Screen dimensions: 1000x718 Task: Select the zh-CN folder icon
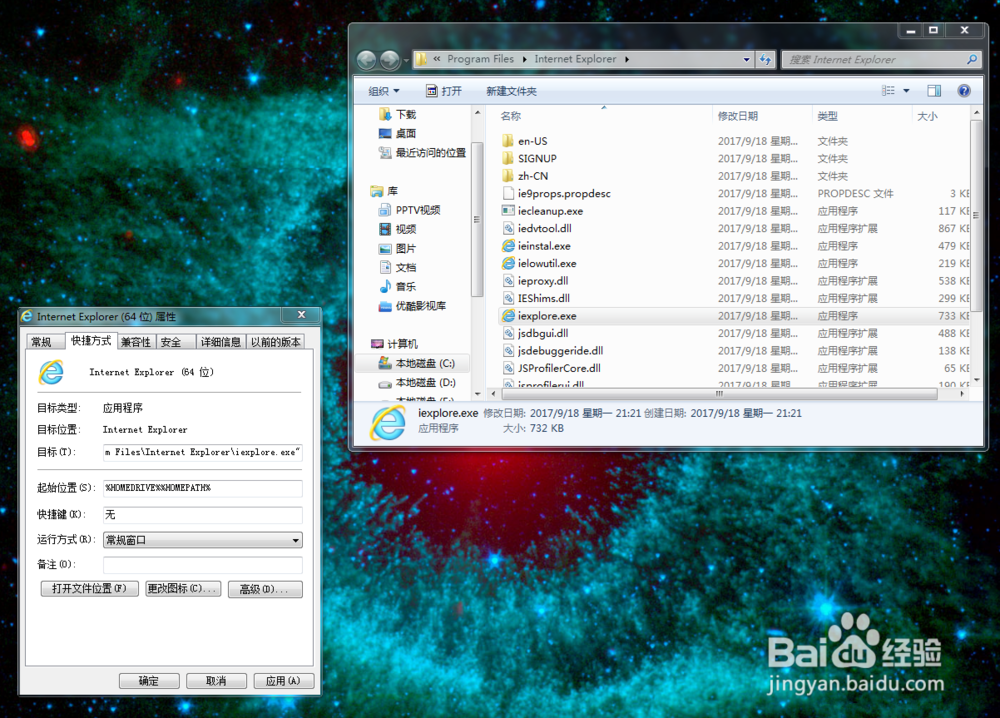coord(508,175)
